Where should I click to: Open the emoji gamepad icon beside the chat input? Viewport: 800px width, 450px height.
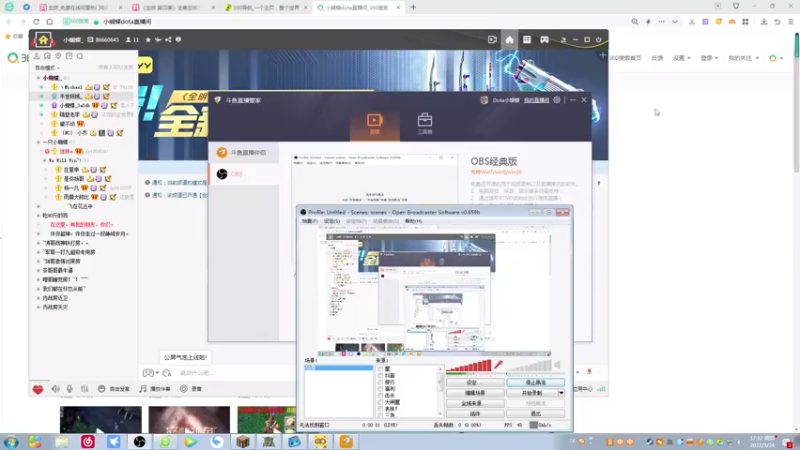point(148,373)
